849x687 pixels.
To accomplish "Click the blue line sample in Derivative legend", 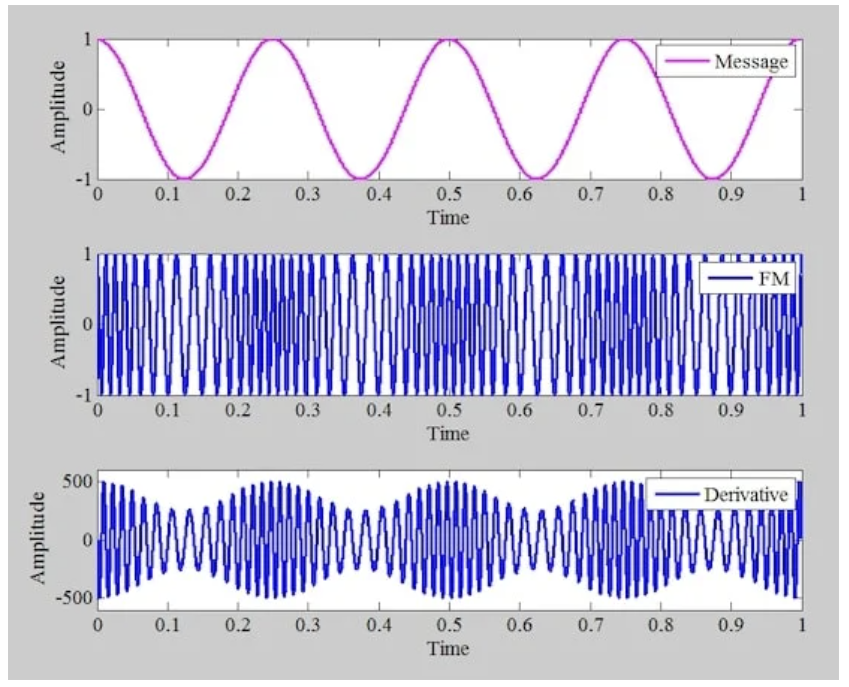I will pos(677,494).
